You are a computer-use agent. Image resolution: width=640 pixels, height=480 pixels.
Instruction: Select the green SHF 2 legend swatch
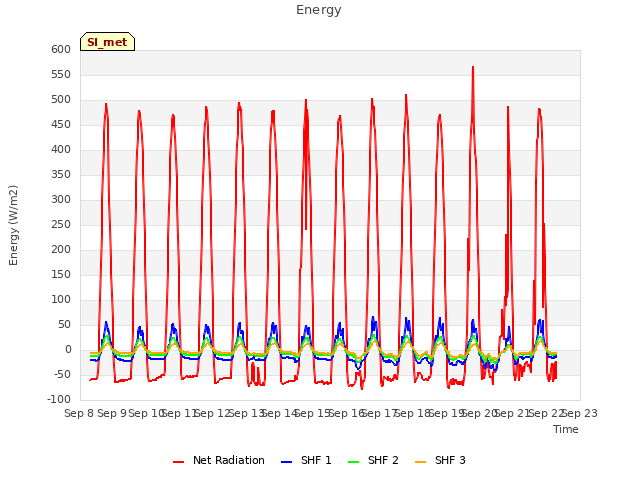click(x=353, y=462)
